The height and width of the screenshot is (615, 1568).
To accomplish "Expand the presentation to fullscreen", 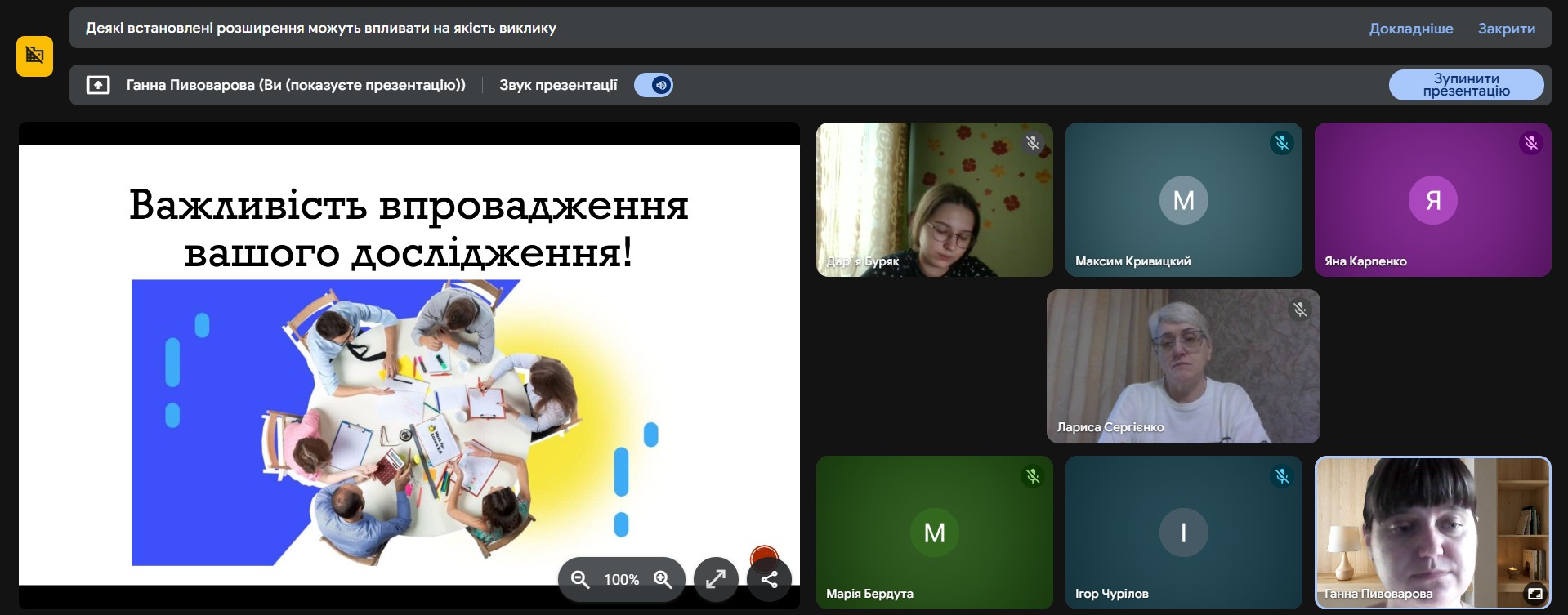I will tap(716, 579).
